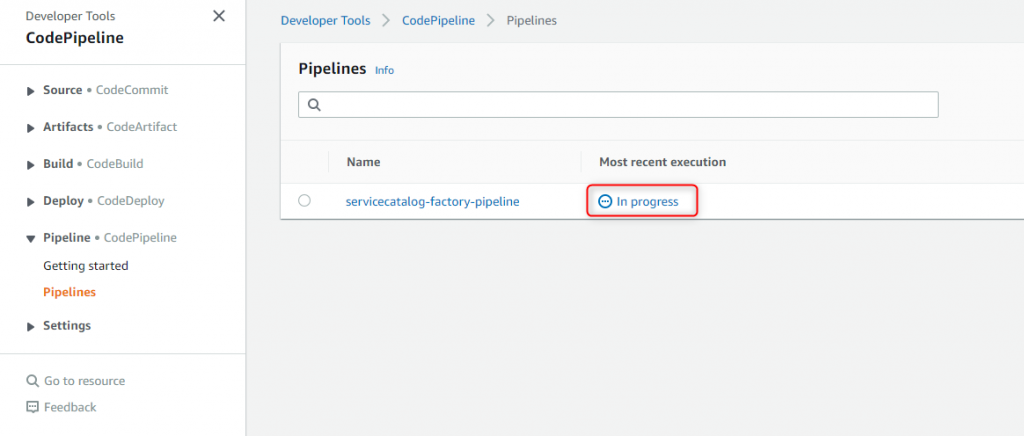Expand the Build CodeBuild section
The image size is (1024, 436).
31,165
